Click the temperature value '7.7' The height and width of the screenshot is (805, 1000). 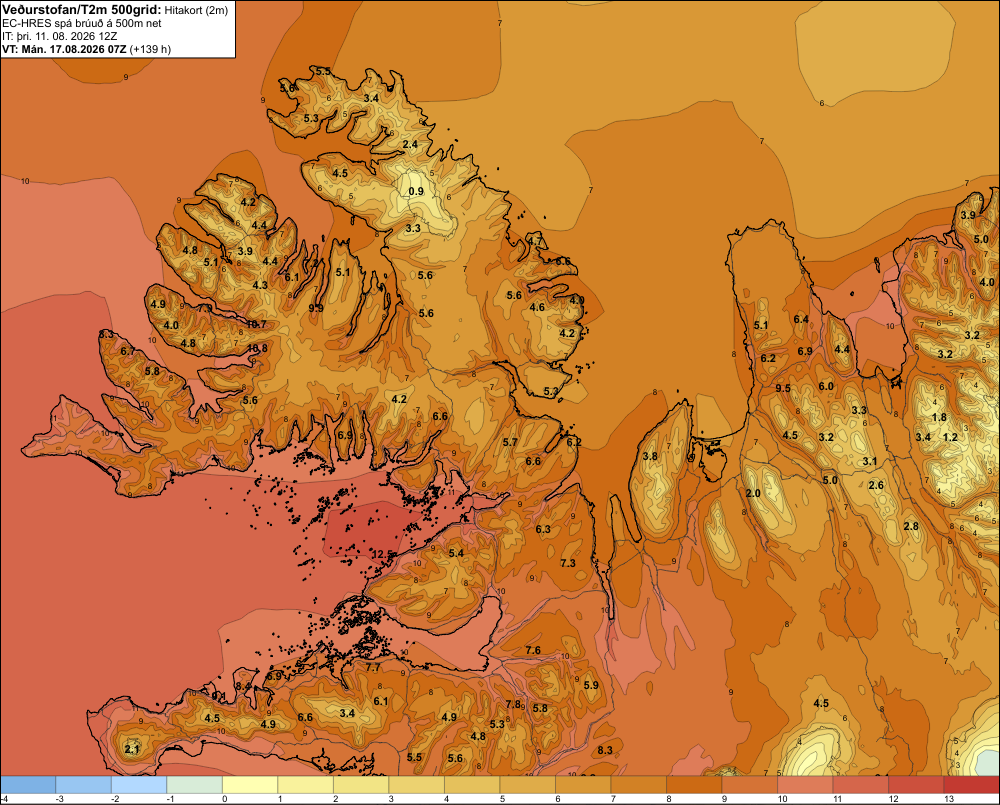pos(373,667)
